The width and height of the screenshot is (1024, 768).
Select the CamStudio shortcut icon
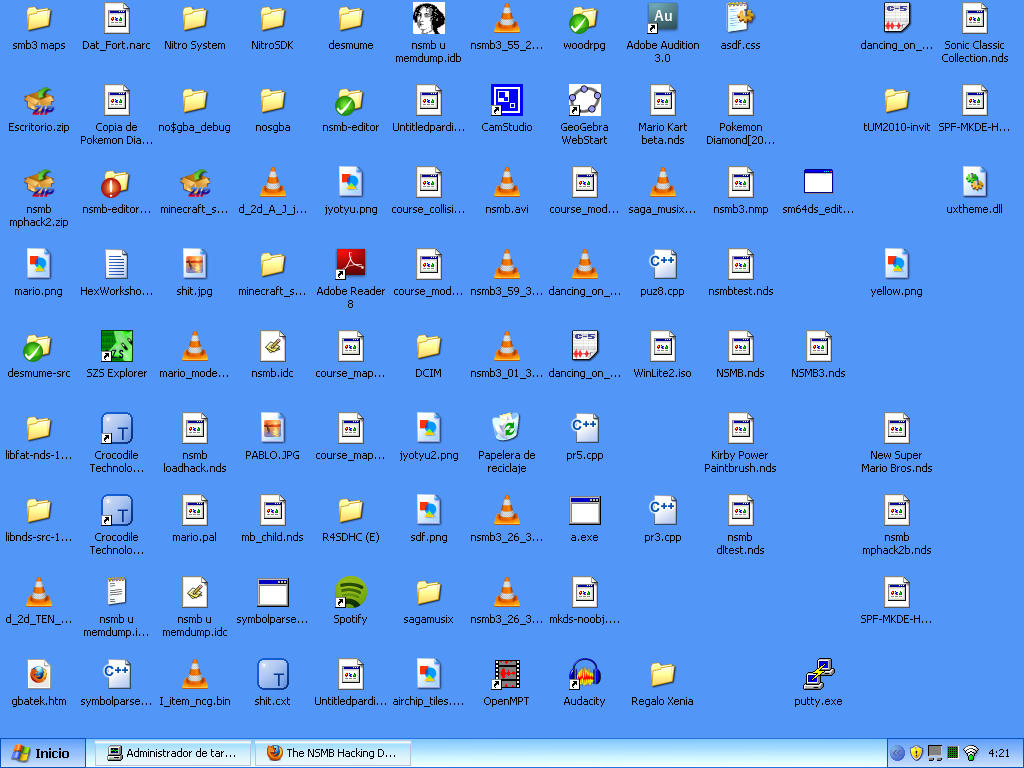[506, 101]
